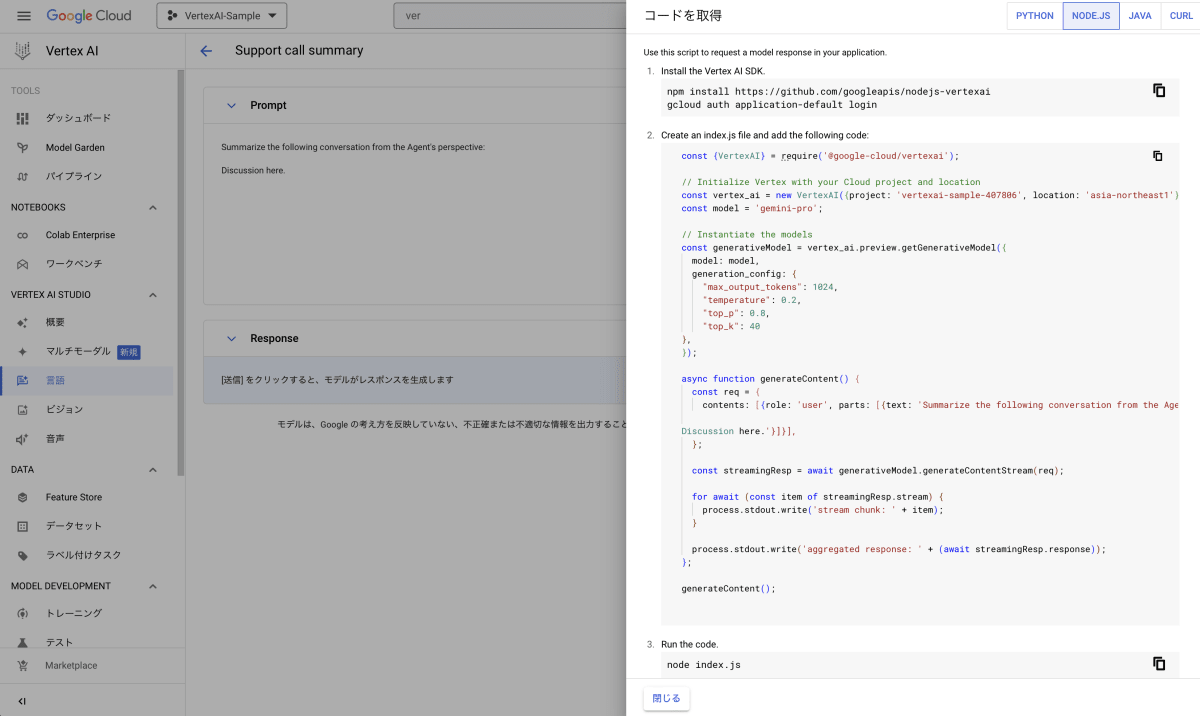Click the Feature Store icon
Screen dimensions: 1200x716
tap(23, 497)
